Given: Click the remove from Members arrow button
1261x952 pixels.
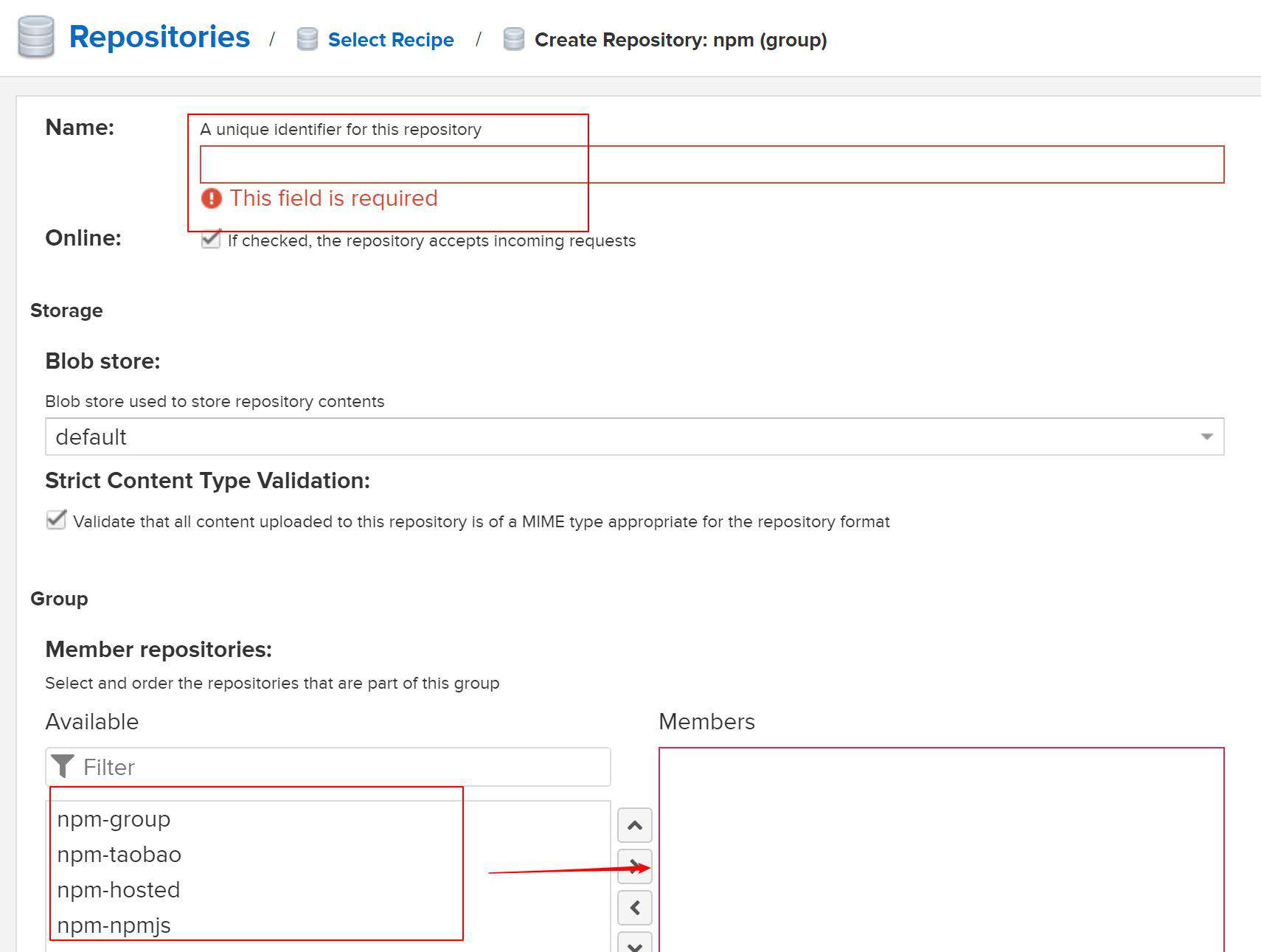Looking at the screenshot, I should [635, 908].
